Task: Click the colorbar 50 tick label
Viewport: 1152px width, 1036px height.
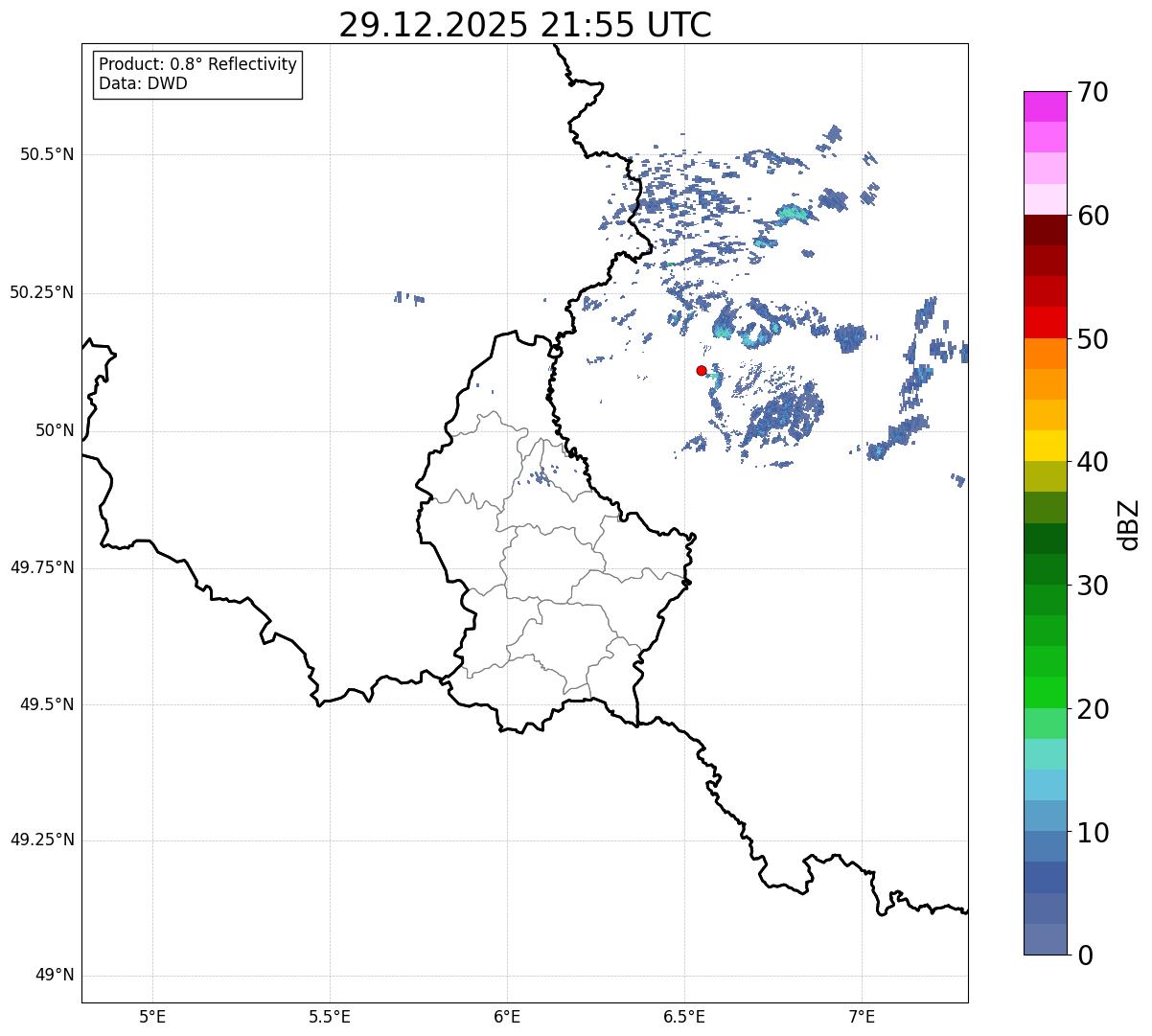Action: click(1093, 339)
